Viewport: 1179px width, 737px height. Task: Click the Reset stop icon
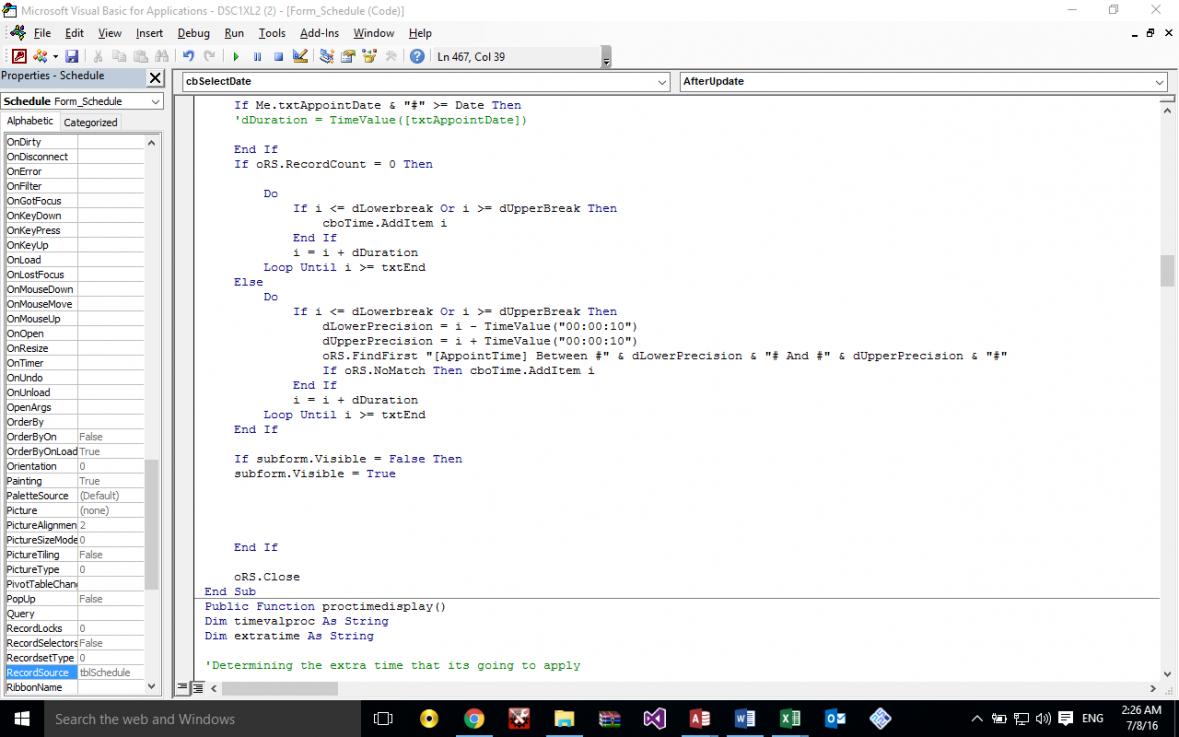[278, 56]
